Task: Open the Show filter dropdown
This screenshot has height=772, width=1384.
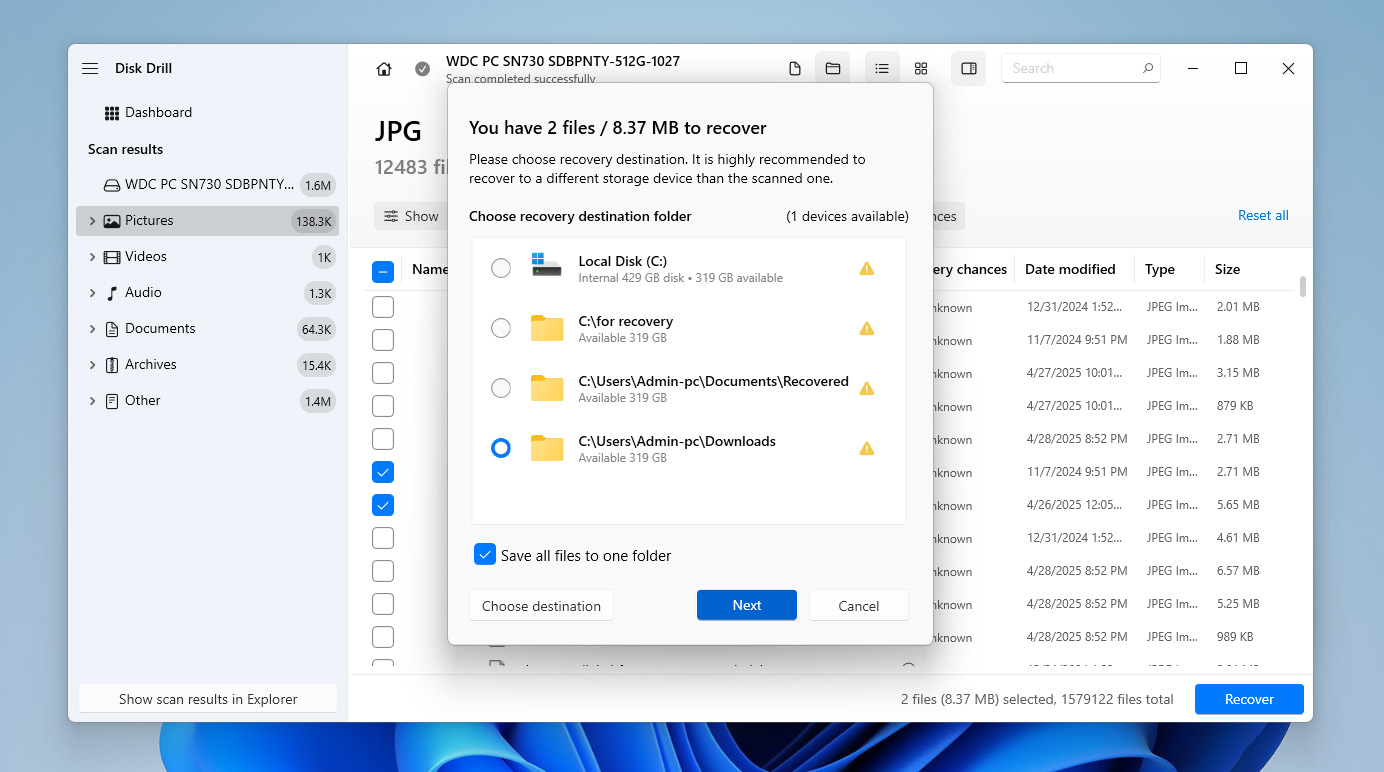Action: tap(411, 216)
